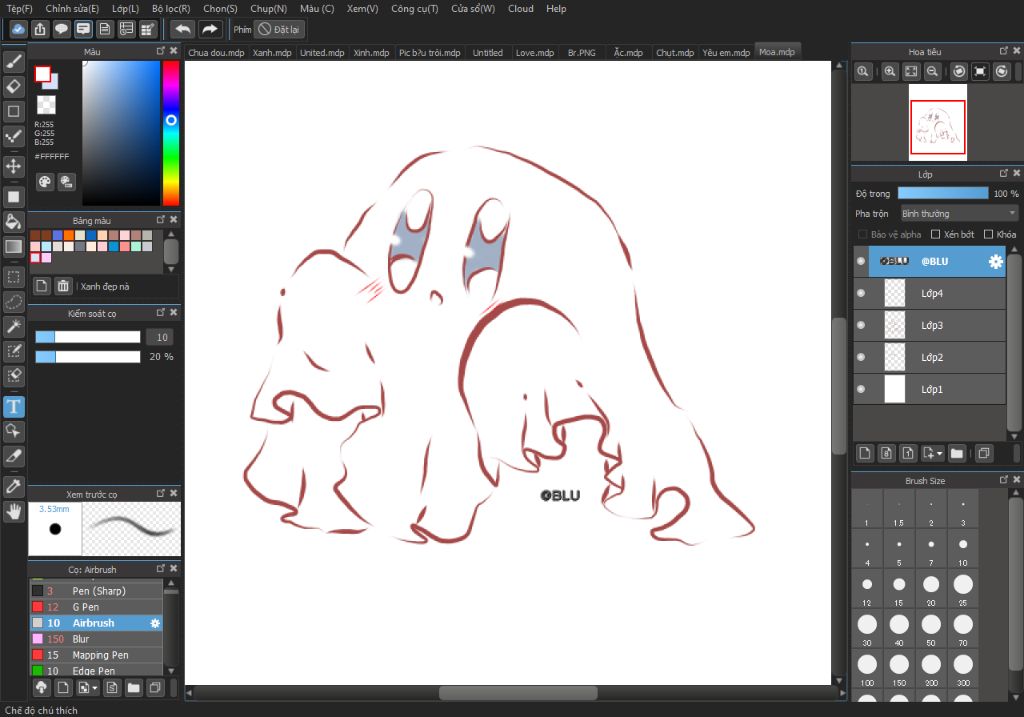Screen dimensions: 1024x717
Task: Undock the Màu color panel
Action: tap(161, 51)
